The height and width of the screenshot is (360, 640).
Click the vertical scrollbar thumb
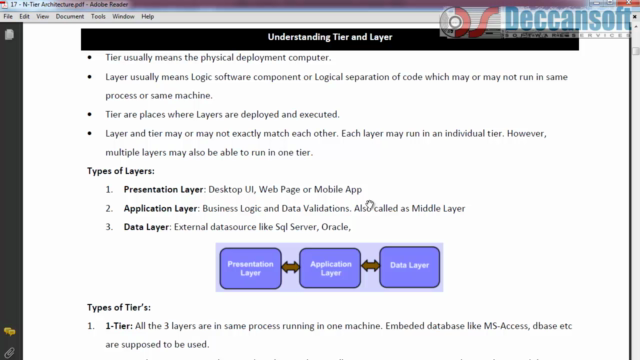click(x=636, y=51)
